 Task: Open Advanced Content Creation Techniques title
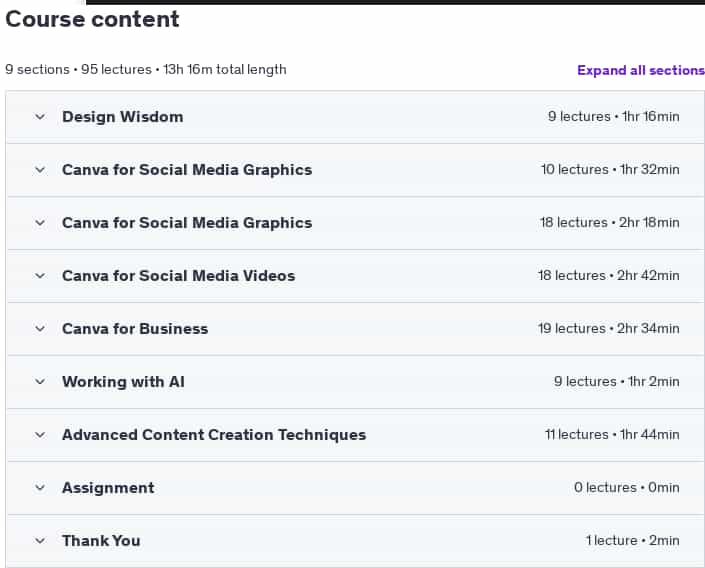214,435
